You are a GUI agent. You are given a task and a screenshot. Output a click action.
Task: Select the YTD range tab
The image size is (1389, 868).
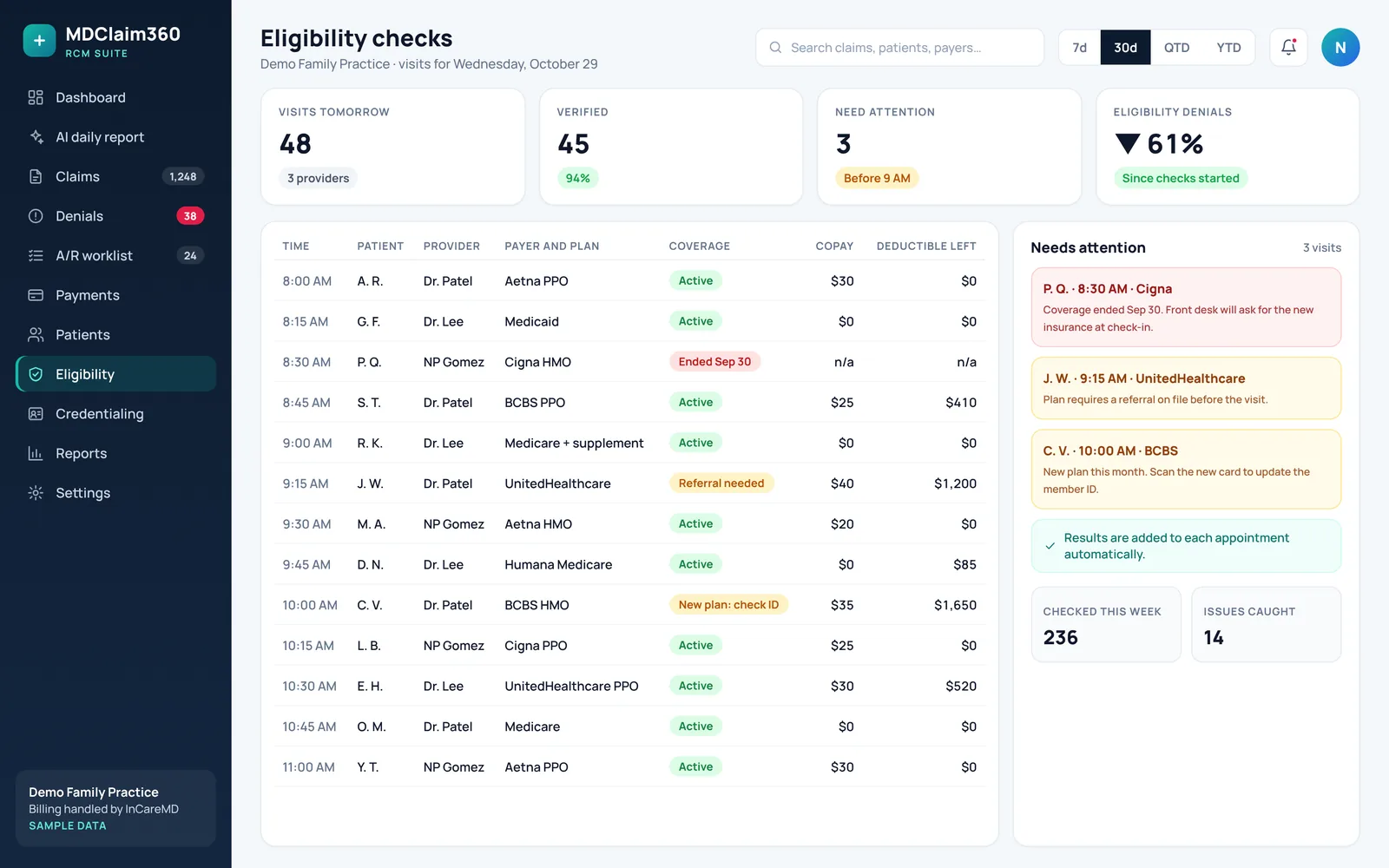(1228, 48)
